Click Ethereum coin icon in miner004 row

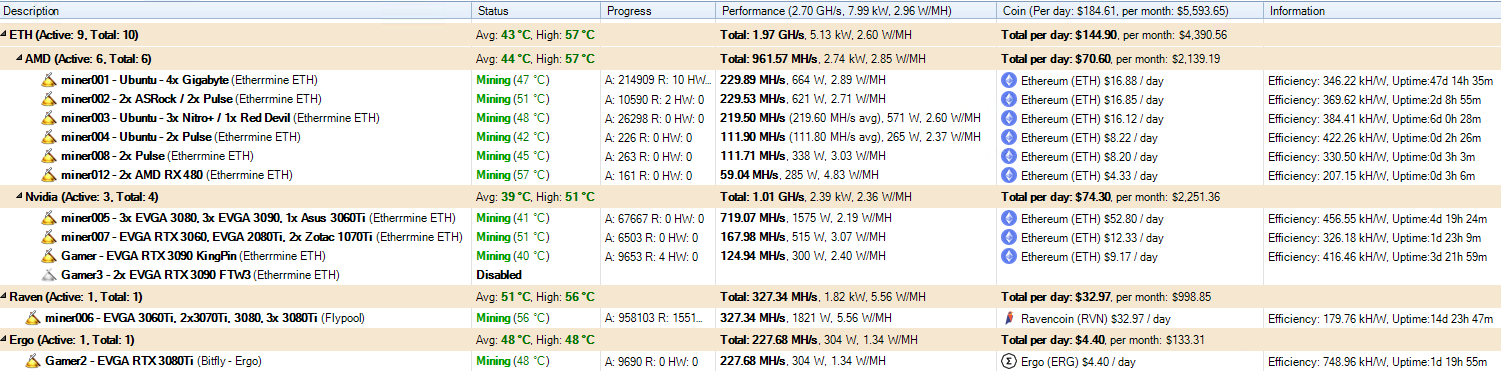pyautogui.click(x=1009, y=137)
